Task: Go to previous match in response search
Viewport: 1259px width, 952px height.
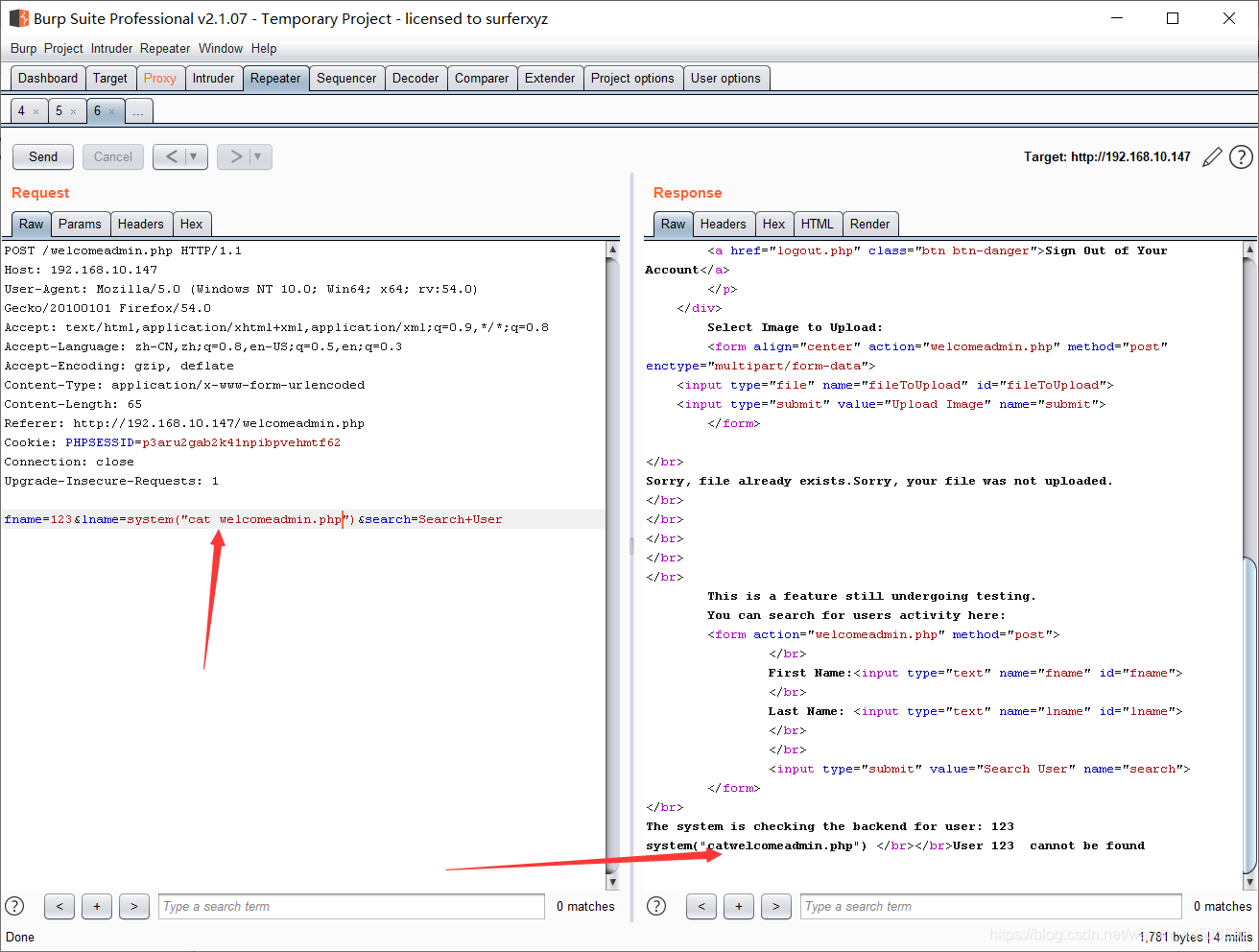Action: (701, 906)
